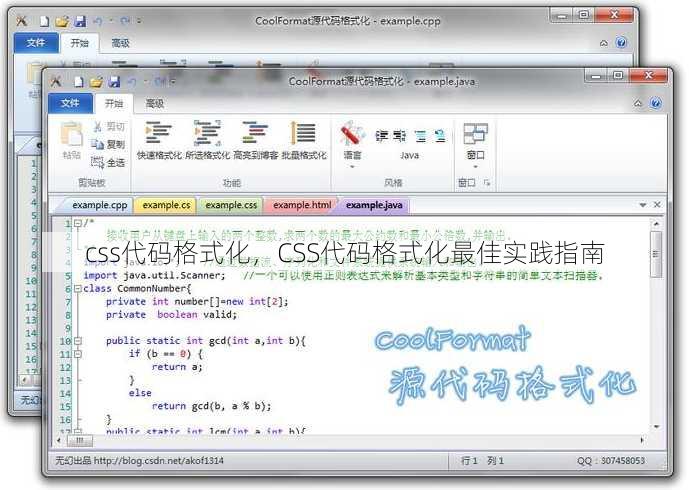Click code line 'private boolean valid;'
The image size is (689, 490).
click(171, 315)
